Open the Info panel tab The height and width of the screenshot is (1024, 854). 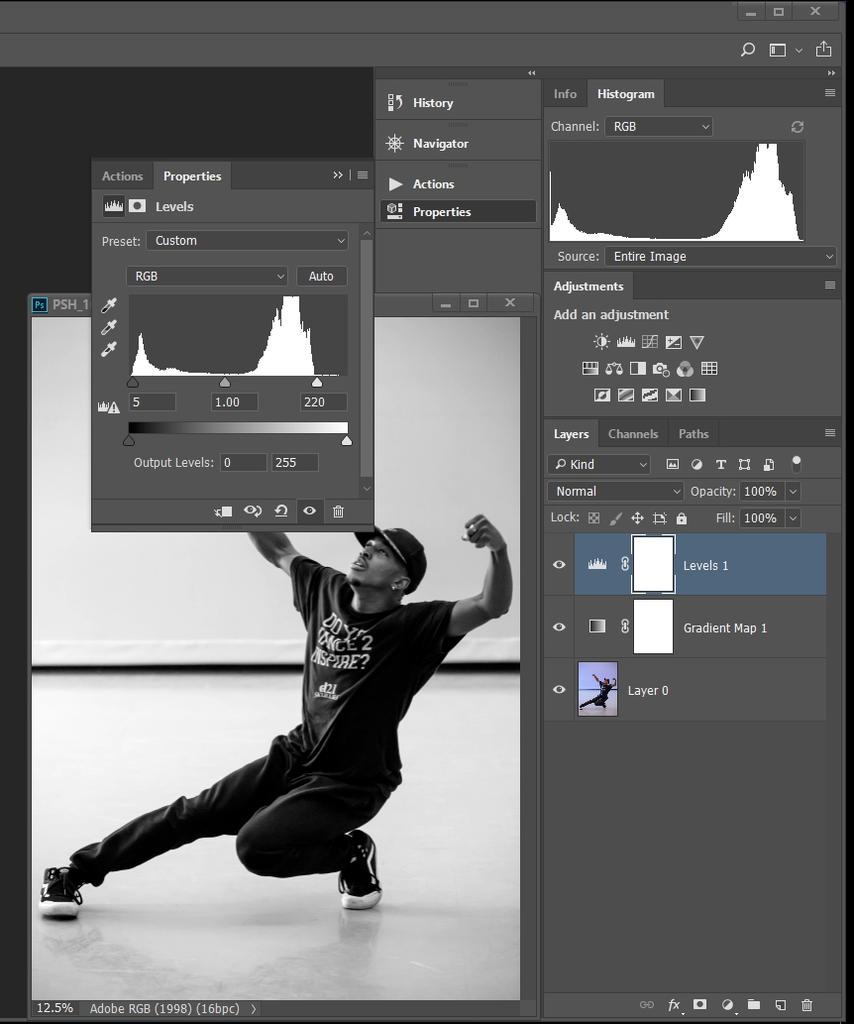(x=565, y=94)
